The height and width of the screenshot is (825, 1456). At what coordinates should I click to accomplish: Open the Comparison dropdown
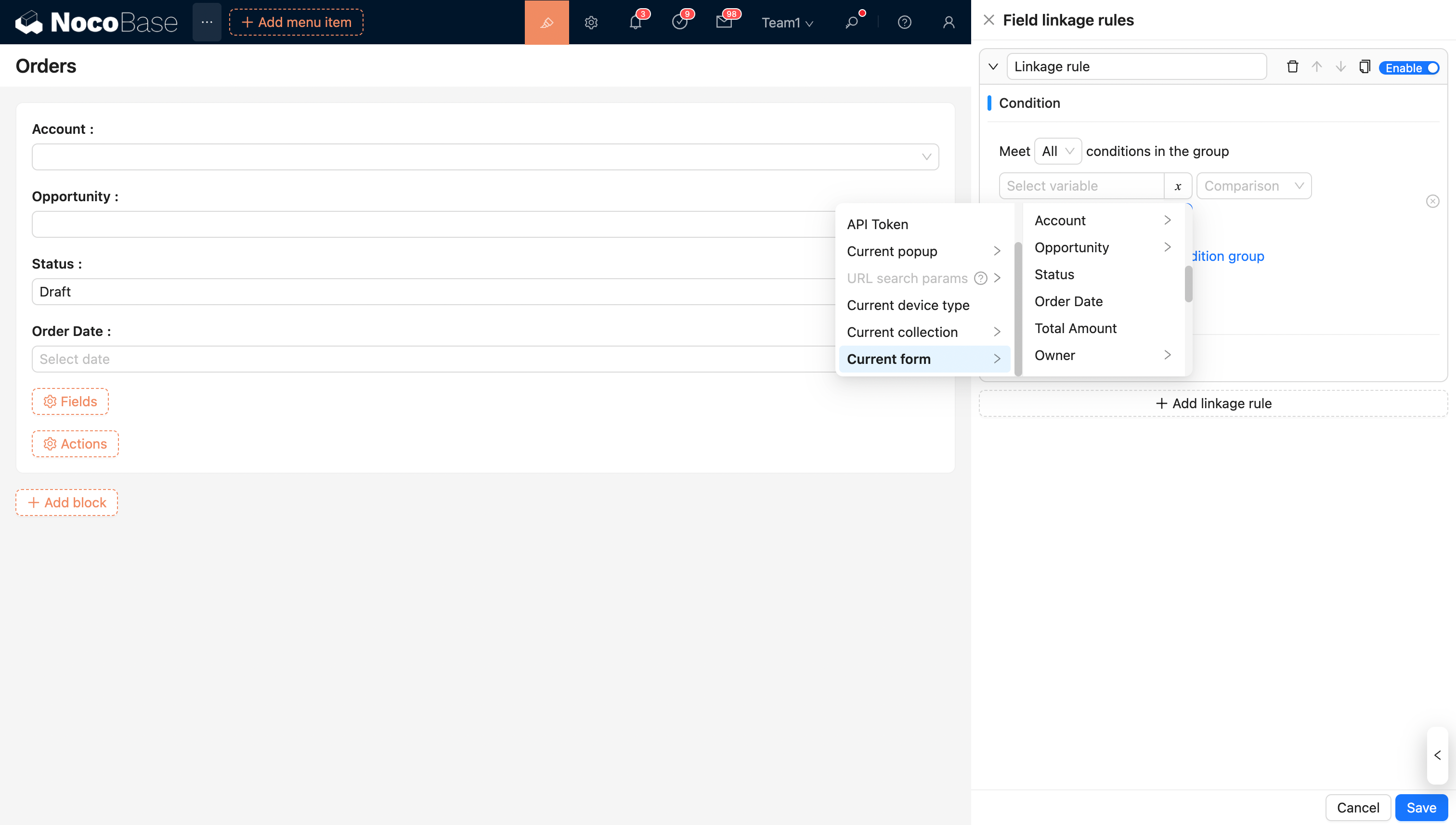1253,186
